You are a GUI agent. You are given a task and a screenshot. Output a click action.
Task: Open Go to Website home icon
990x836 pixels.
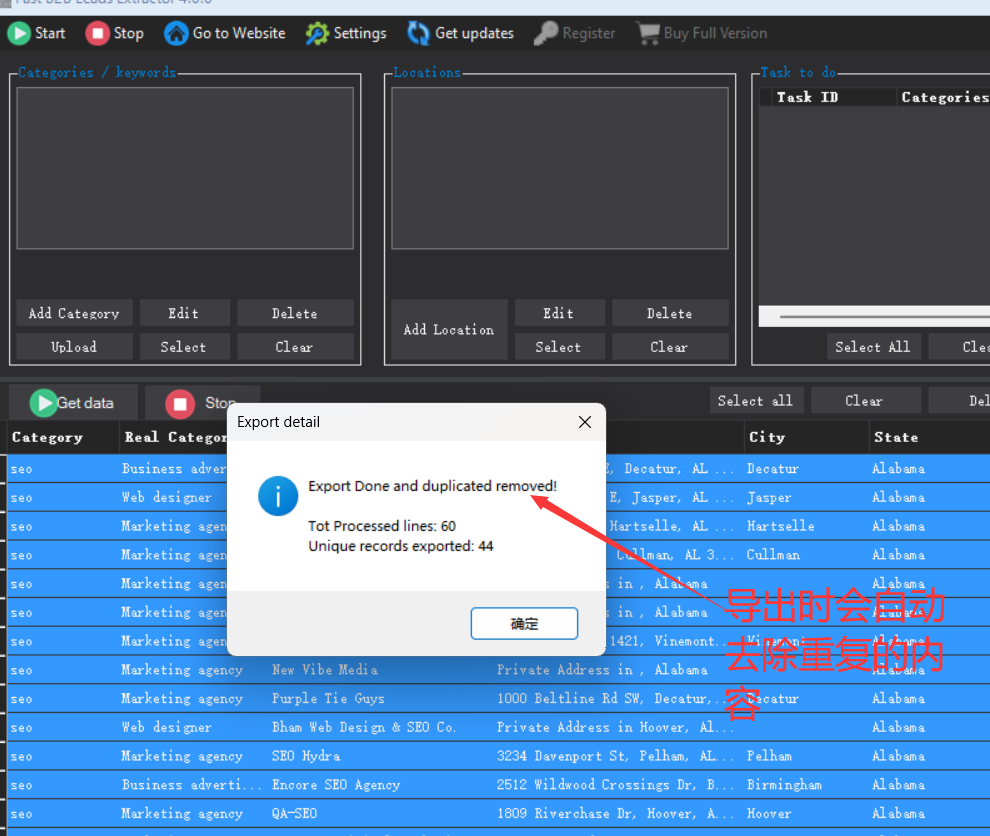click(176, 33)
